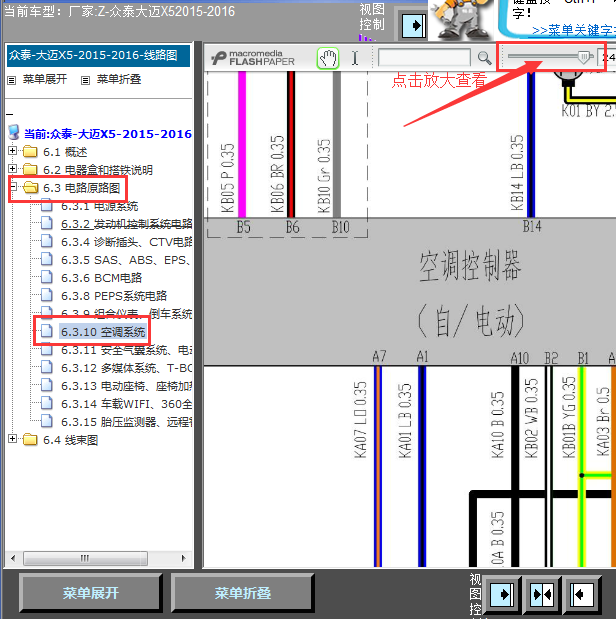This screenshot has width=616, height=619.
Task: Open 6.3.14 车载WIFI page
Action: (126, 404)
